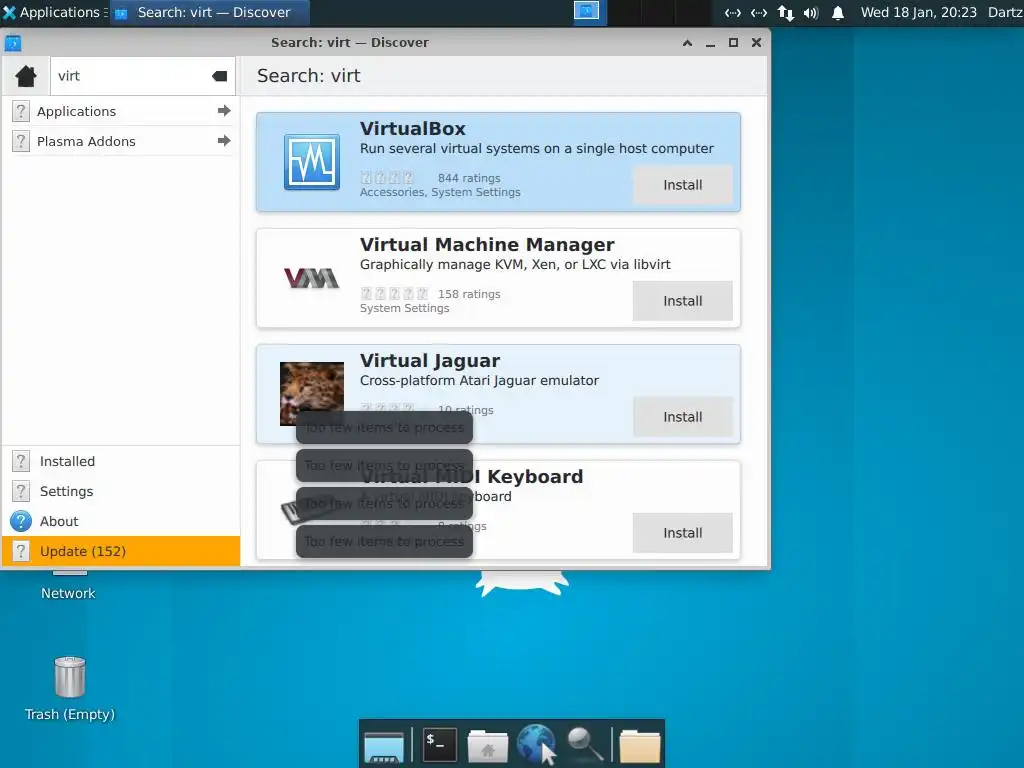Open the About section

click(x=121, y=521)
